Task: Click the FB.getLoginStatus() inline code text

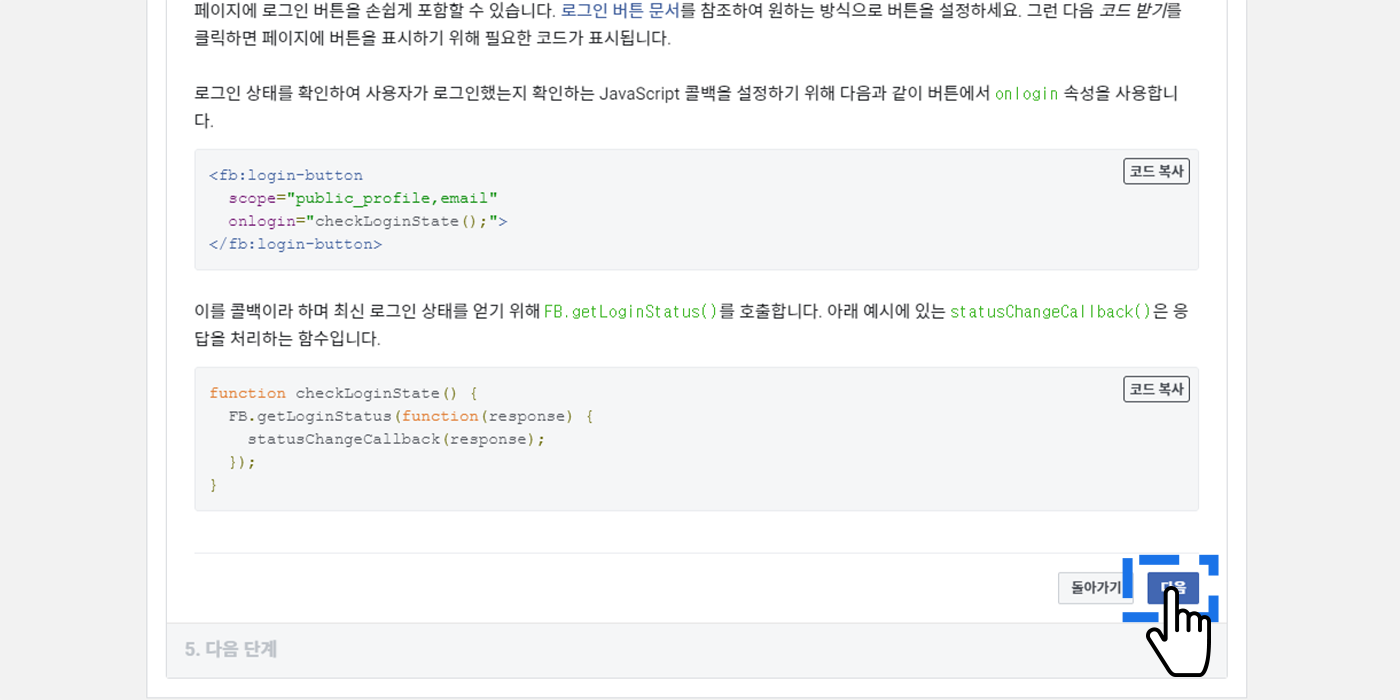Action: click(x=631, y=311)
